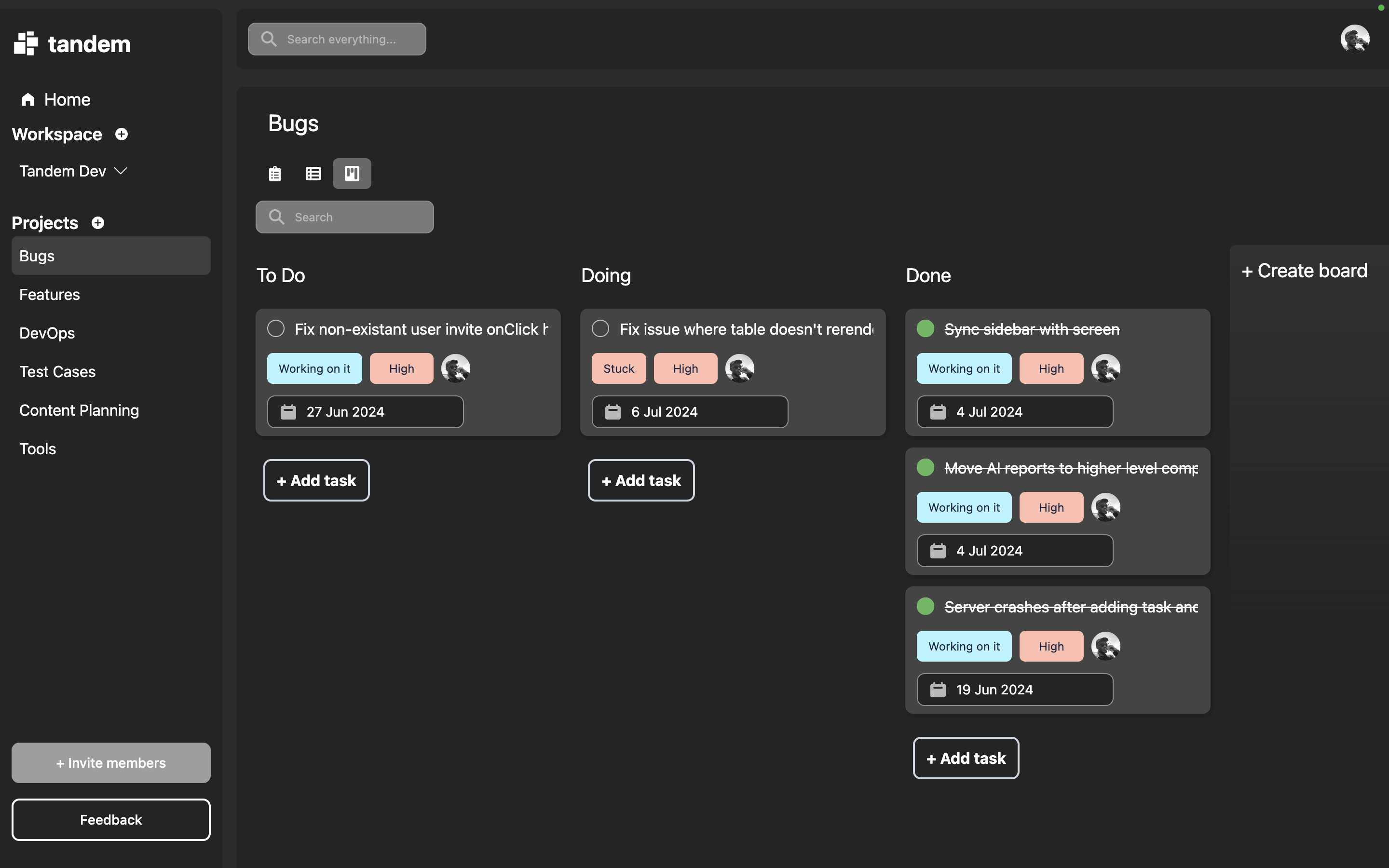1389x868 pixels.
Task: Click the Invite members button
Action: click(x=111, y=762)
